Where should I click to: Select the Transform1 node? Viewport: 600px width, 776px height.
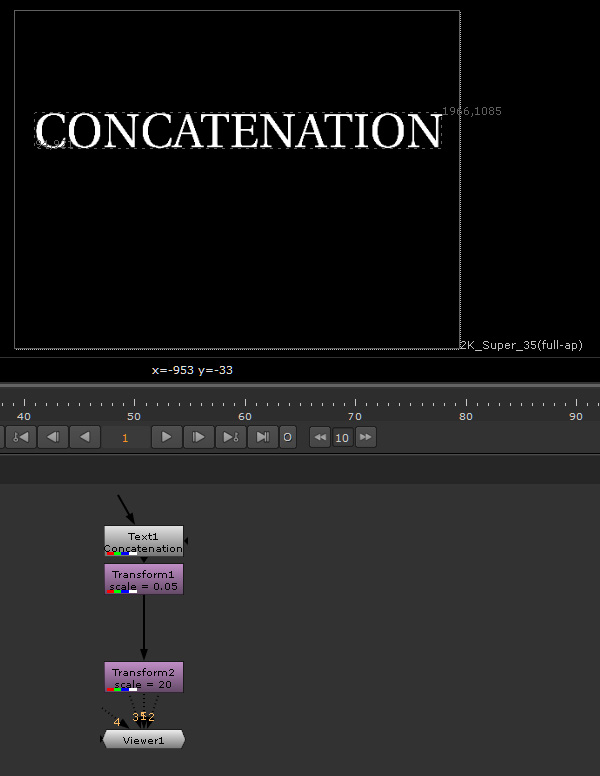tap(144, 579)
